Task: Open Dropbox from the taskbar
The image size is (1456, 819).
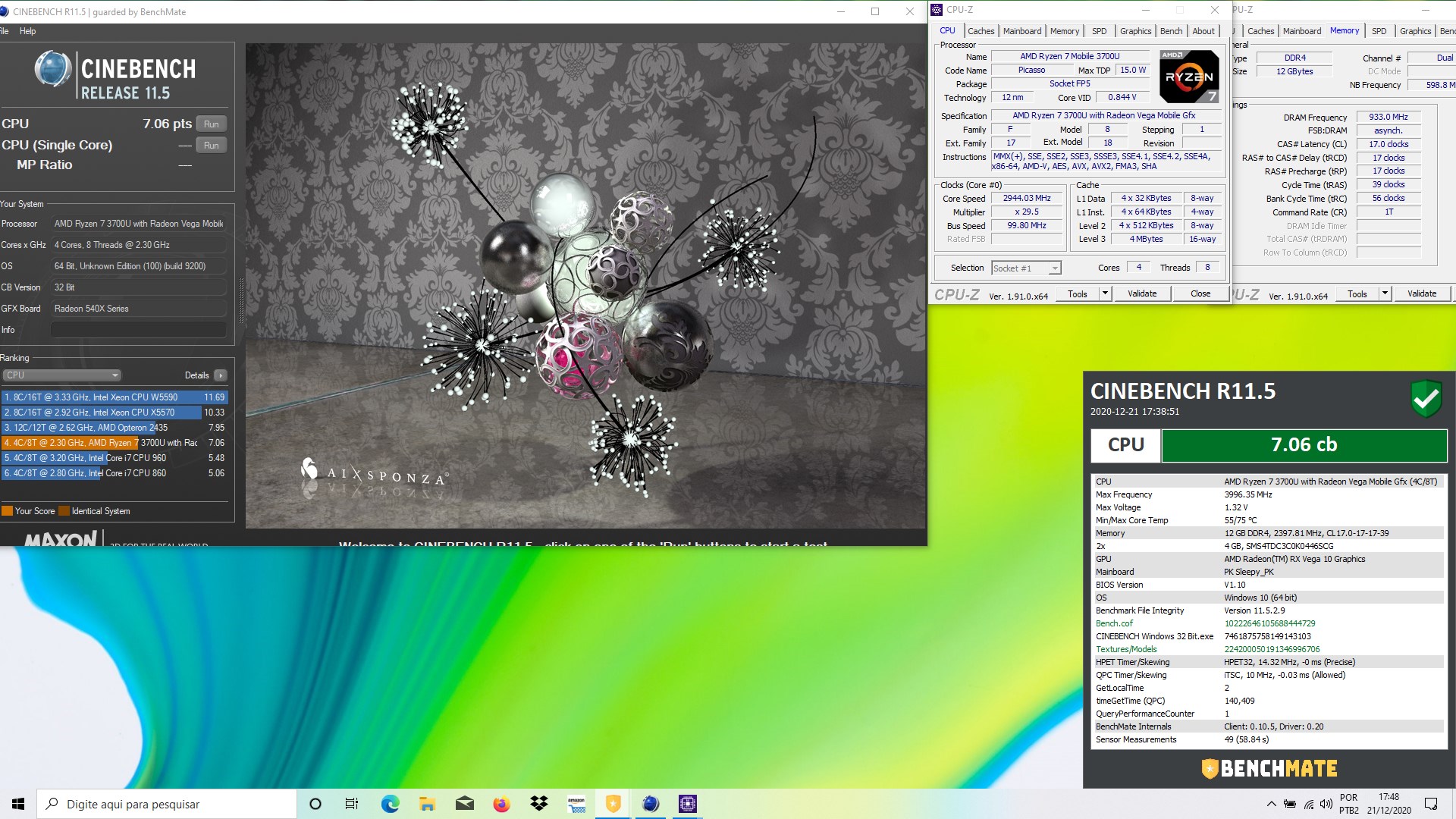Action: tap(538, 804)
